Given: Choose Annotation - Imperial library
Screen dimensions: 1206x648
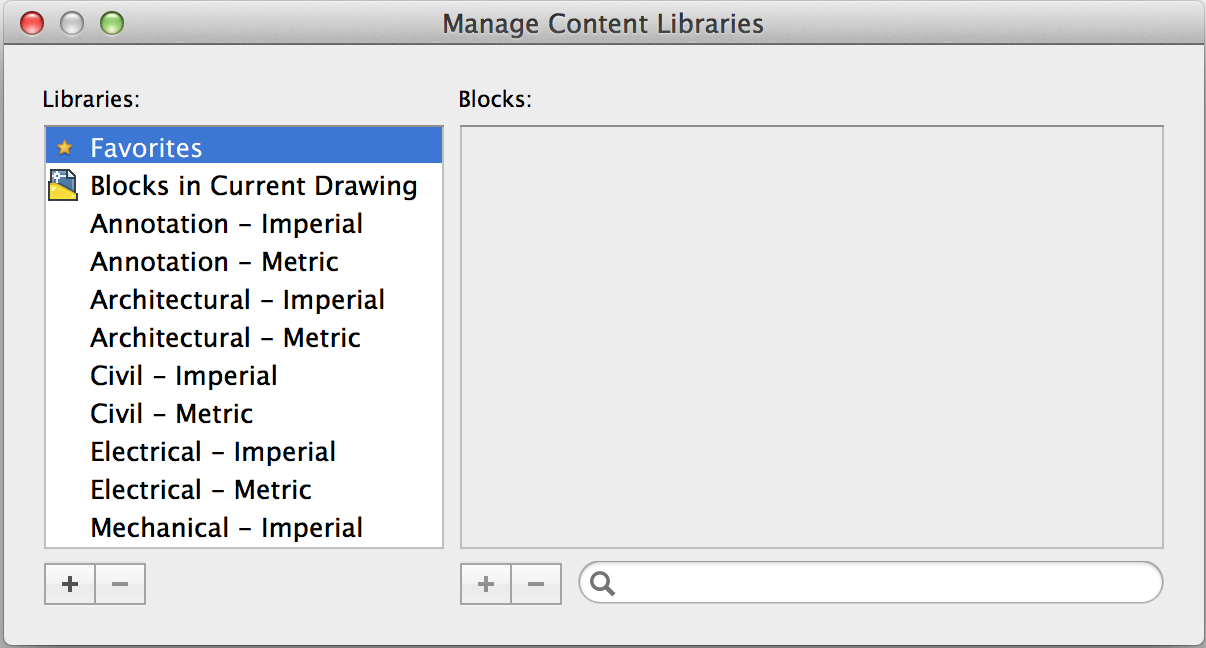Looking at the screenshot, I should [x=226, y=224].
